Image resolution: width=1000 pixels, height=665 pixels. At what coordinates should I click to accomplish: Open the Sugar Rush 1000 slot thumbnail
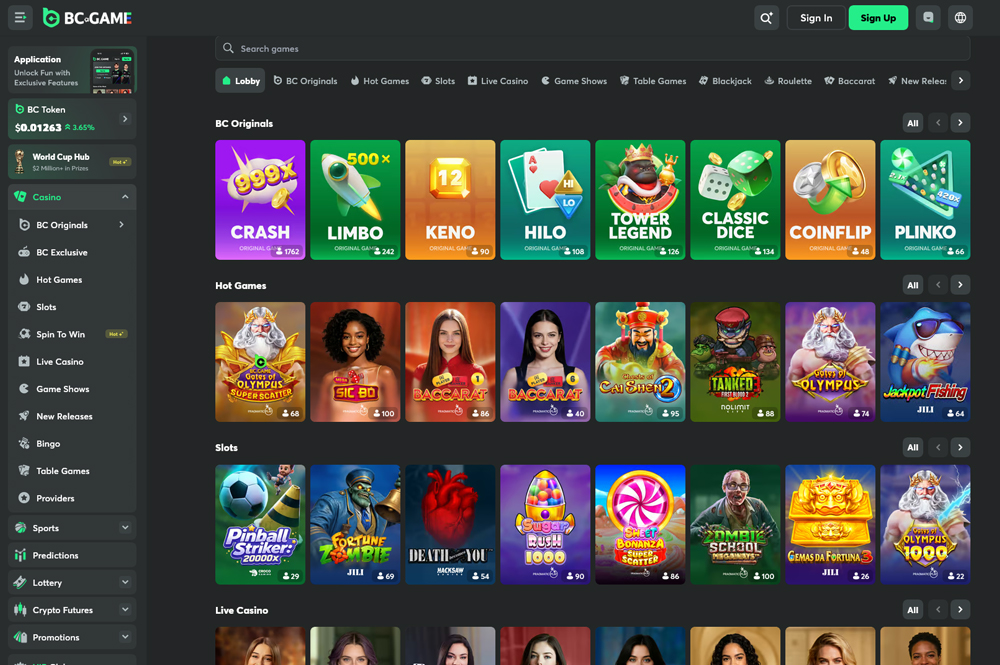click(x=545, y=525)
